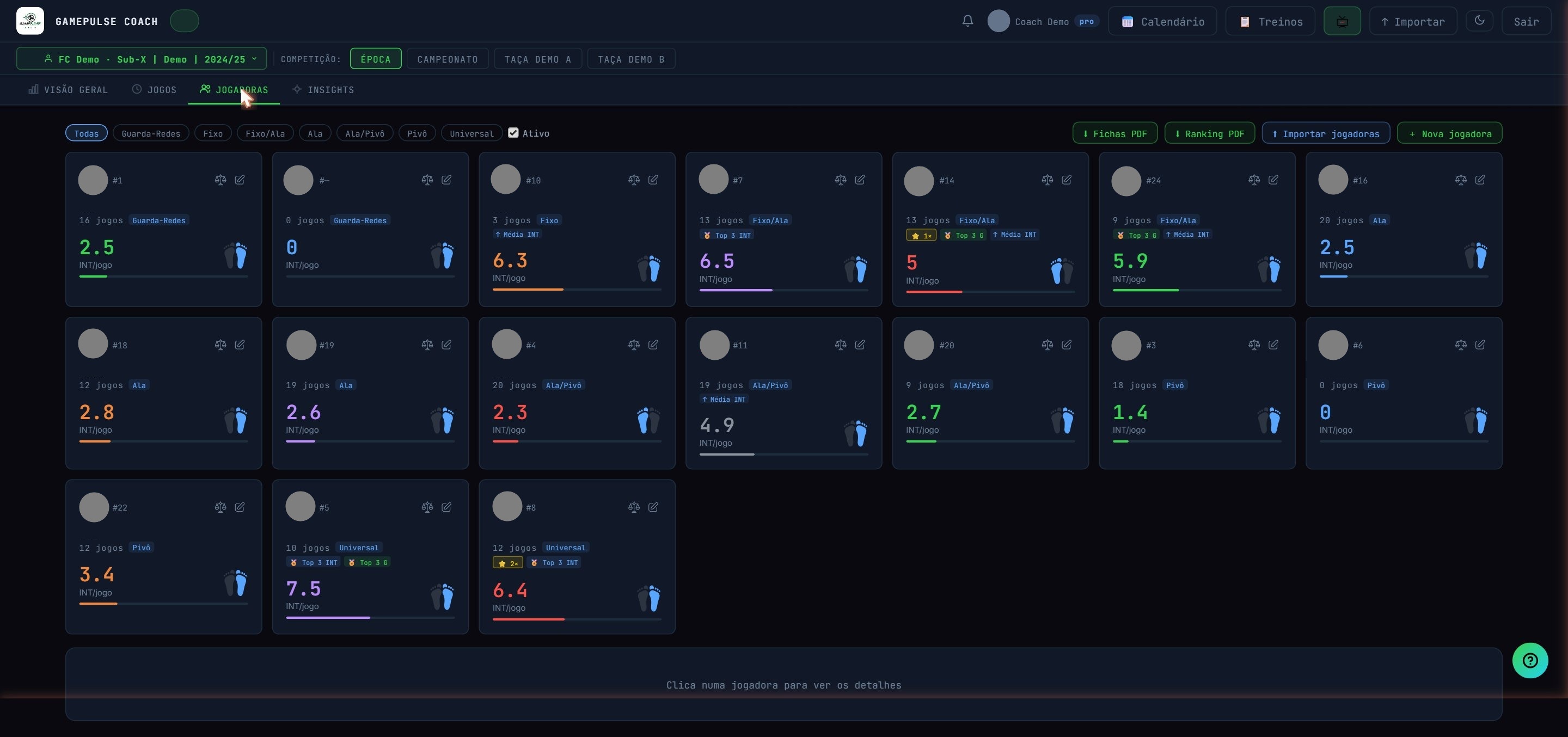Uncheck the Ativo checkbox
1568x737 pixels.
click(x=513, y=133)
